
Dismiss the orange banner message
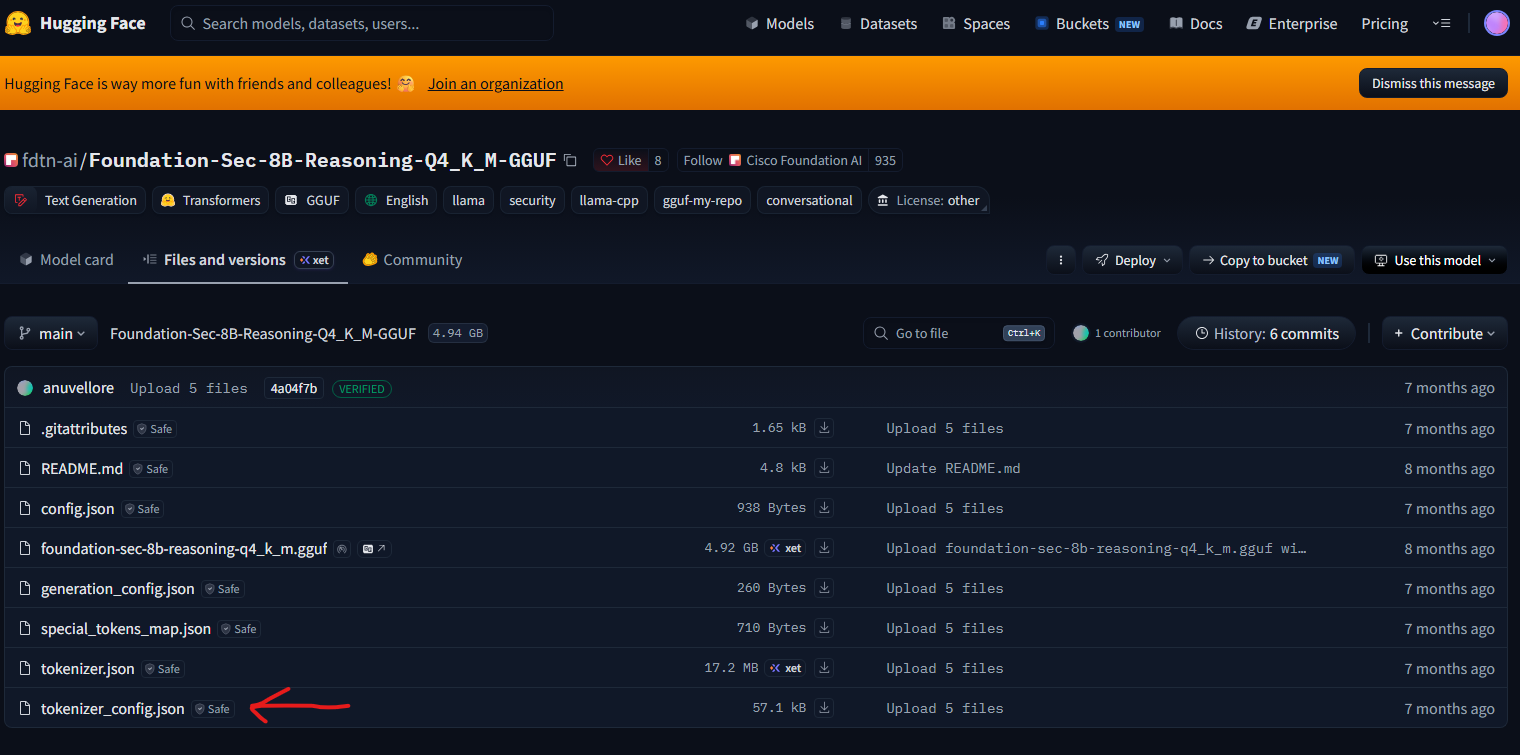1433,83
